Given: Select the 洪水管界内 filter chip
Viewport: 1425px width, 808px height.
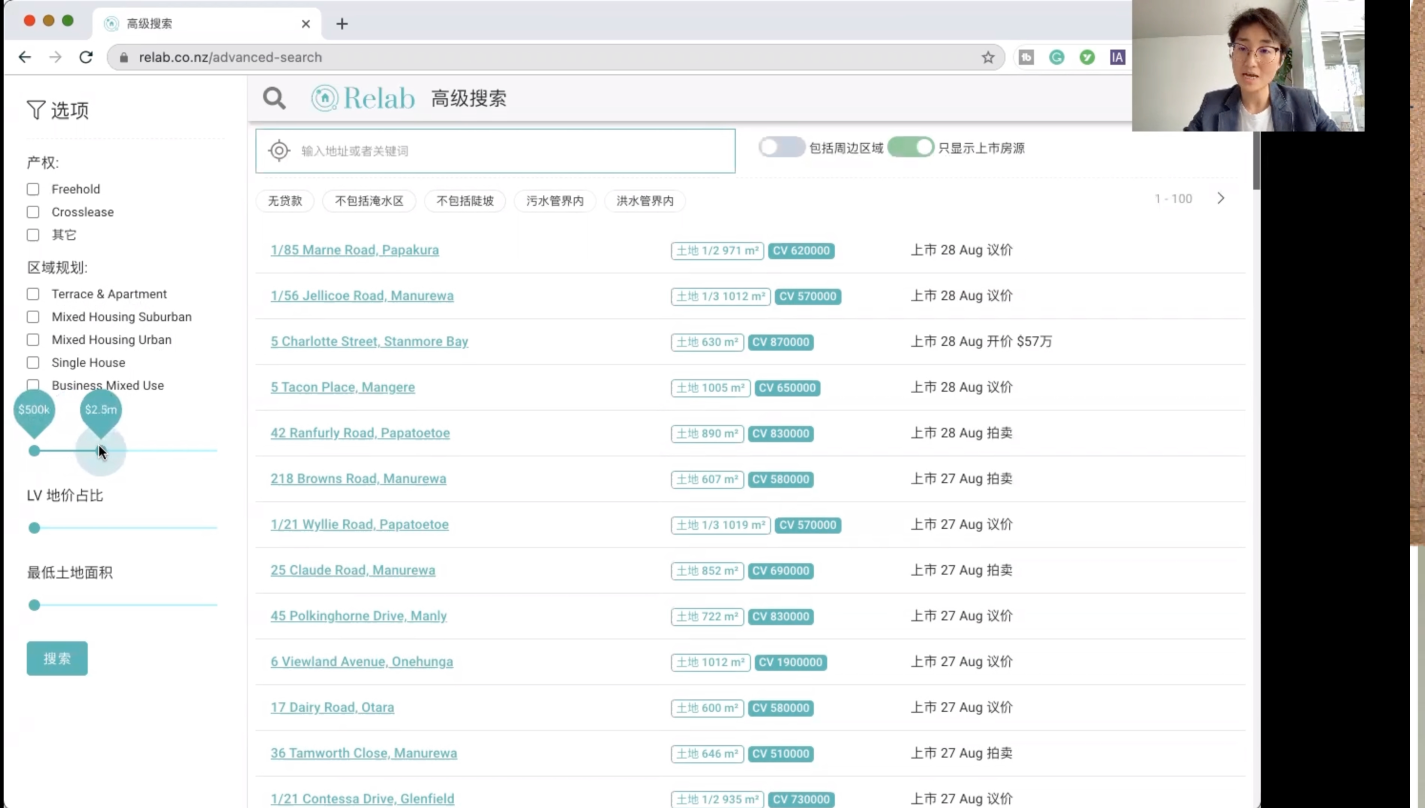Looking at the screenshot, I should [x=645, y=201].
